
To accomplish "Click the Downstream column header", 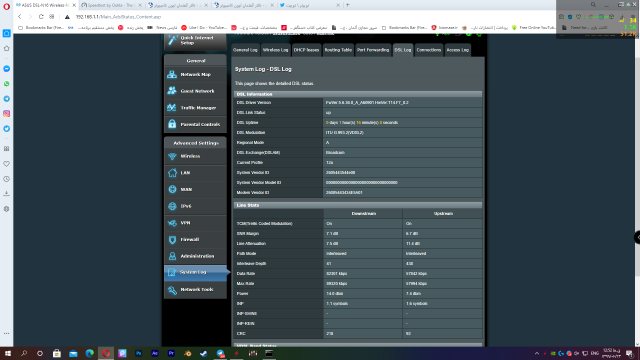I will (363, 213).
